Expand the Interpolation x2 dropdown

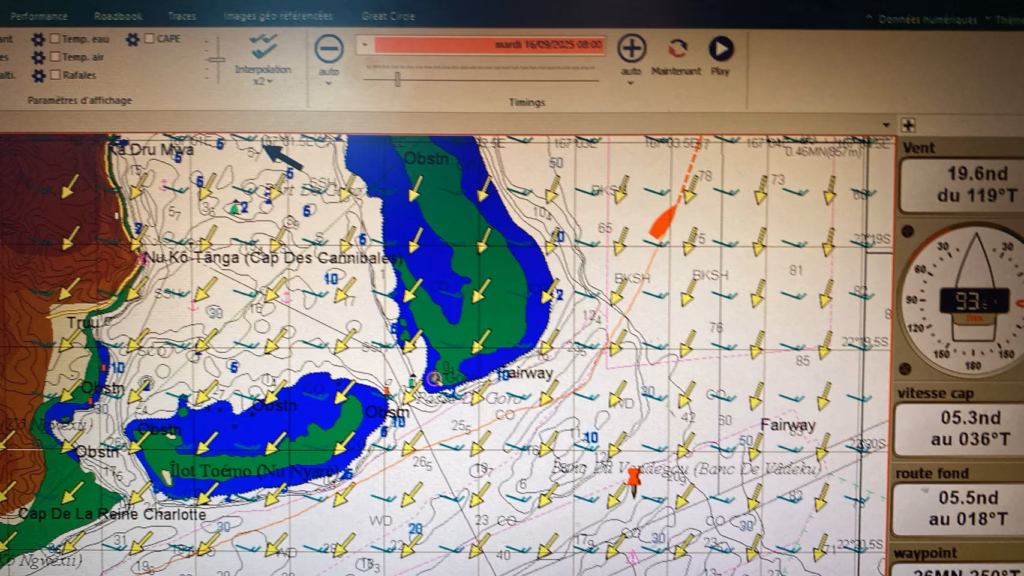click(263, 82)
